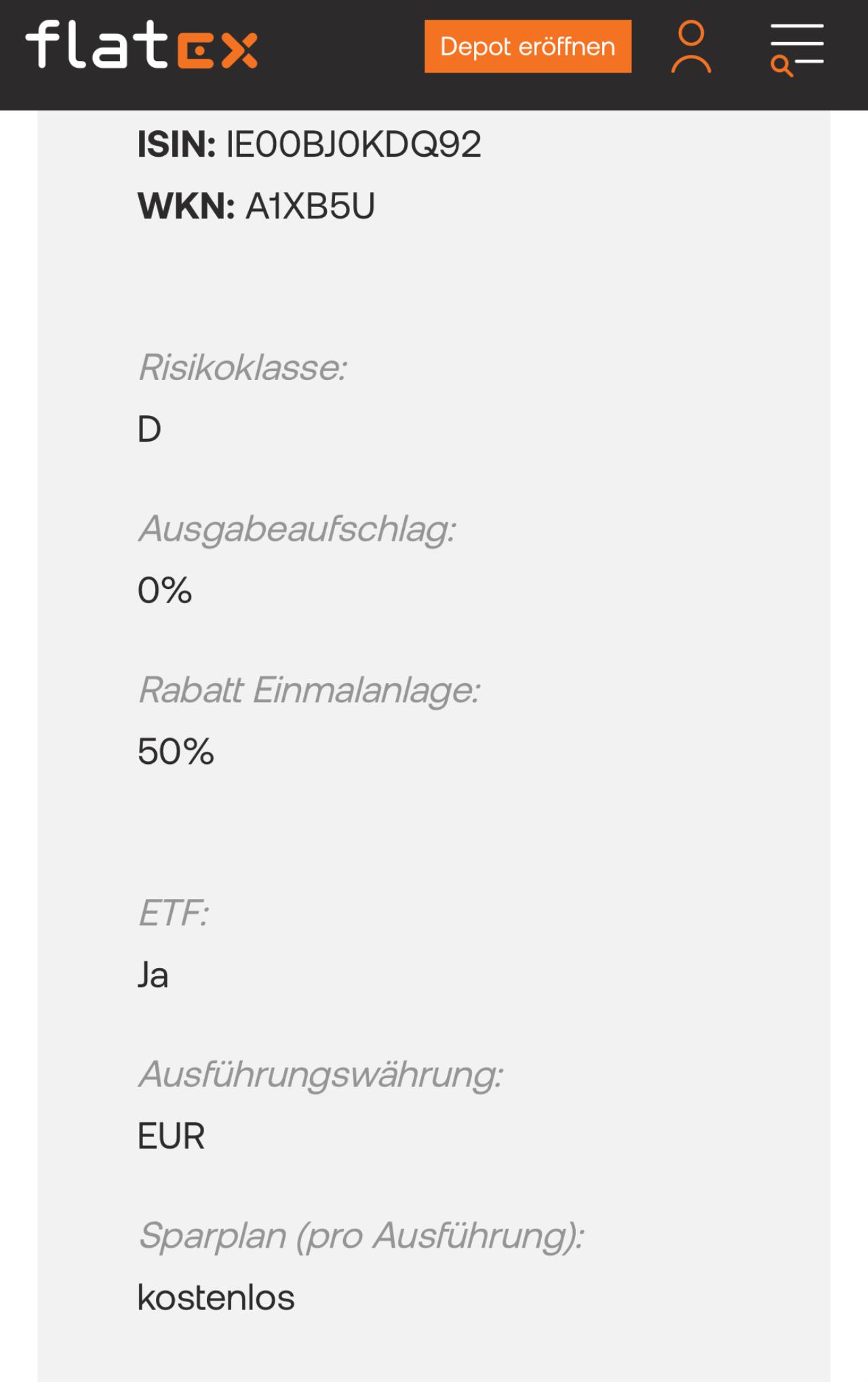Open the user account icon
Image resolution: width=868 pixels, height=1382 pixels.
[x=691, y=47]
